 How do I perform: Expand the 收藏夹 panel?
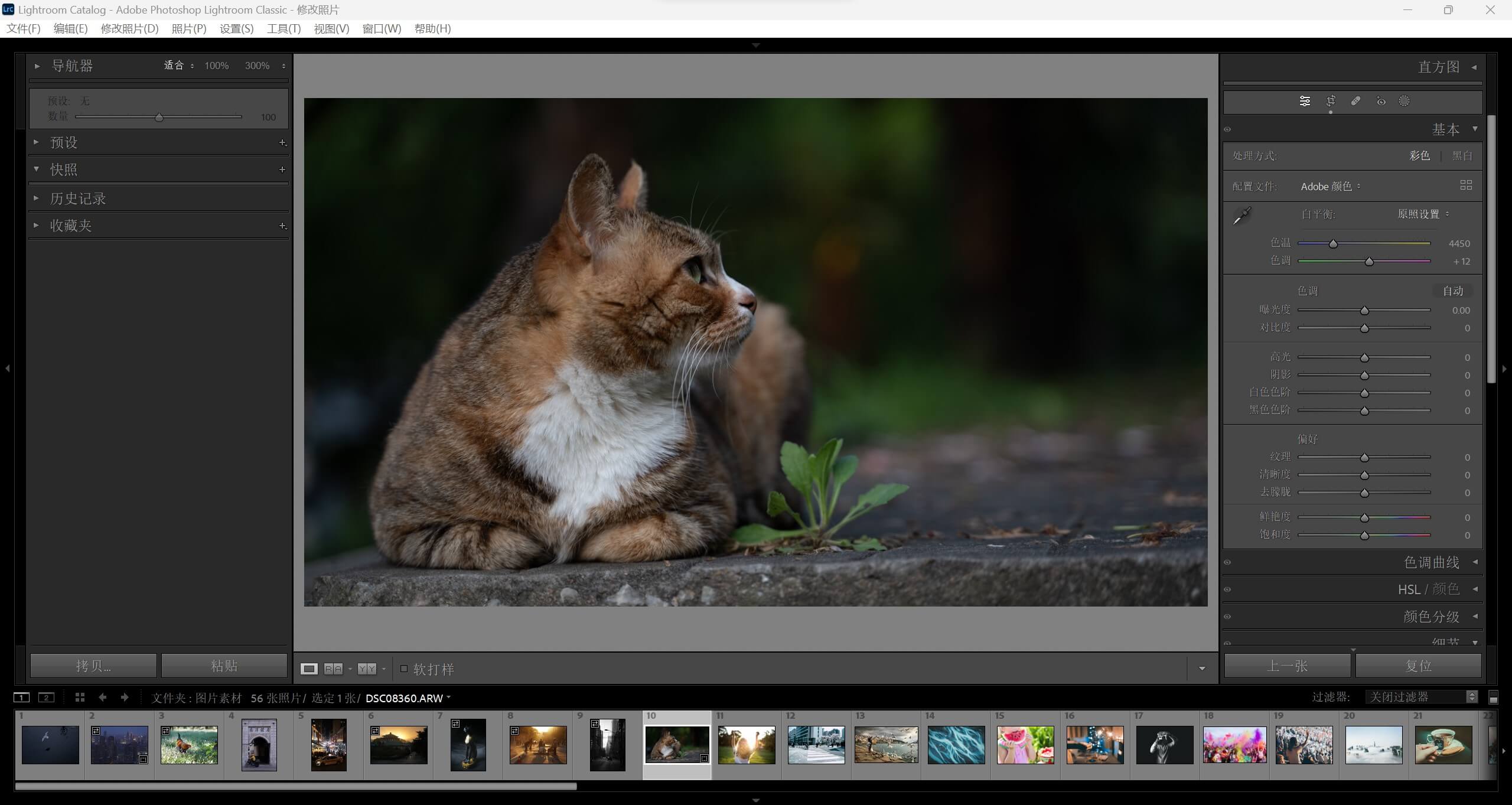tap(36, 225)
